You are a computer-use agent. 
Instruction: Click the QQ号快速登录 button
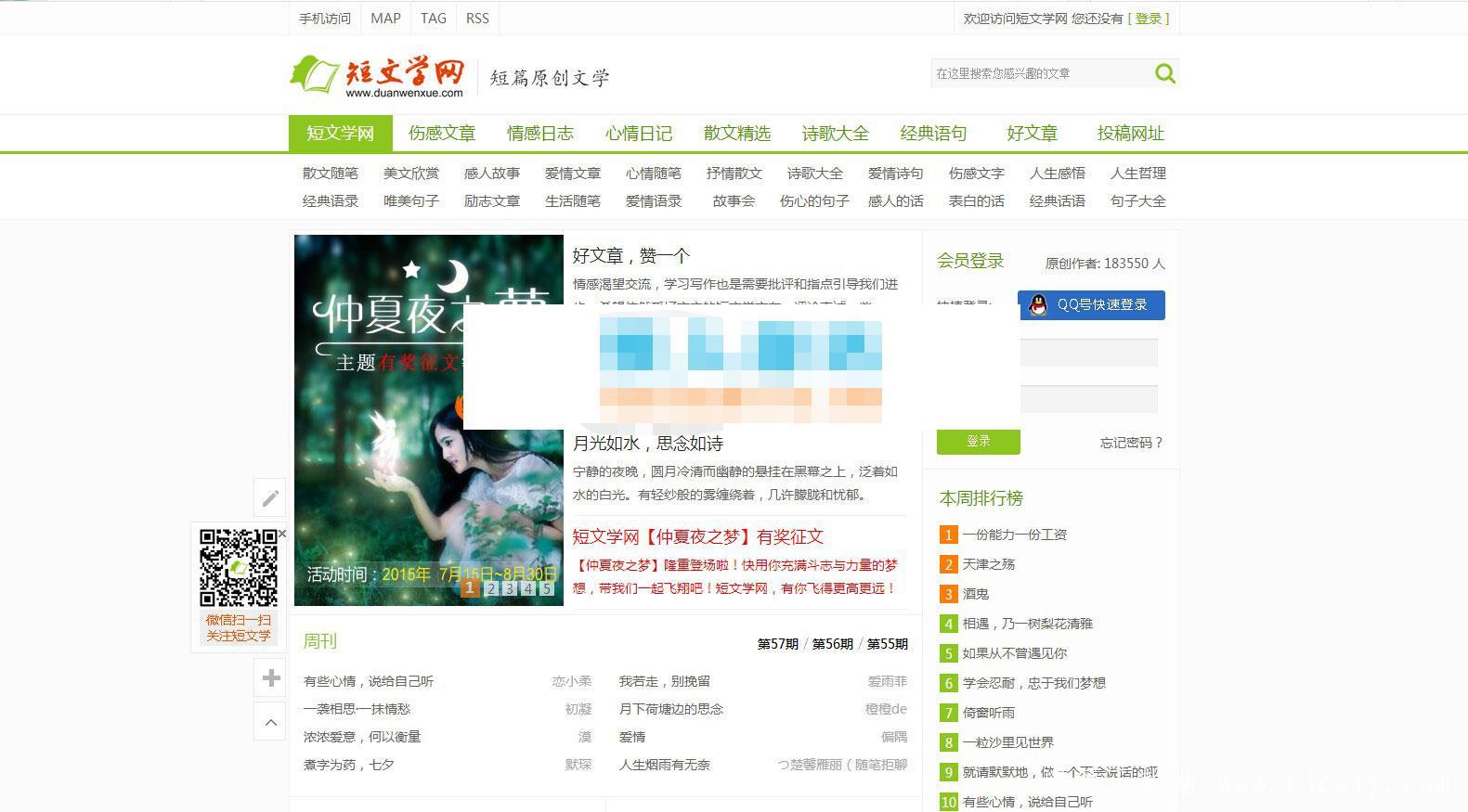1091,304
